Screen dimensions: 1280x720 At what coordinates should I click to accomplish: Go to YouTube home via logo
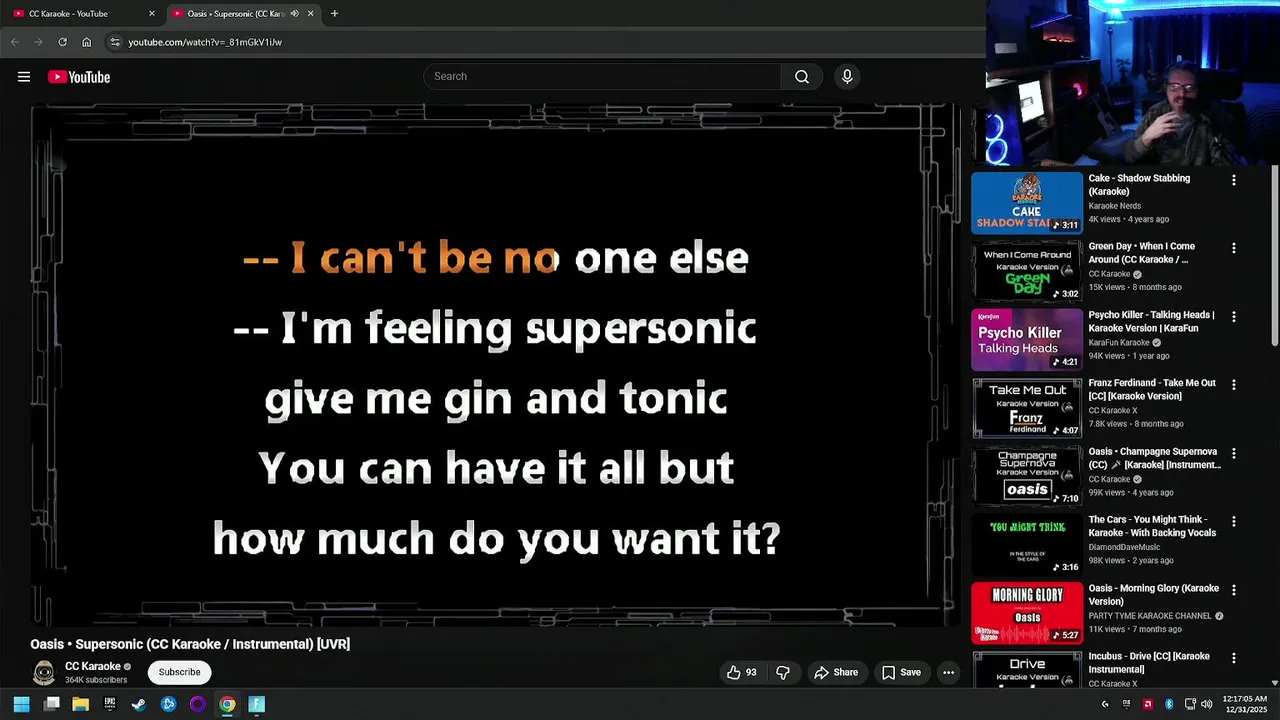pyautogui.click(x=79, y=77)
